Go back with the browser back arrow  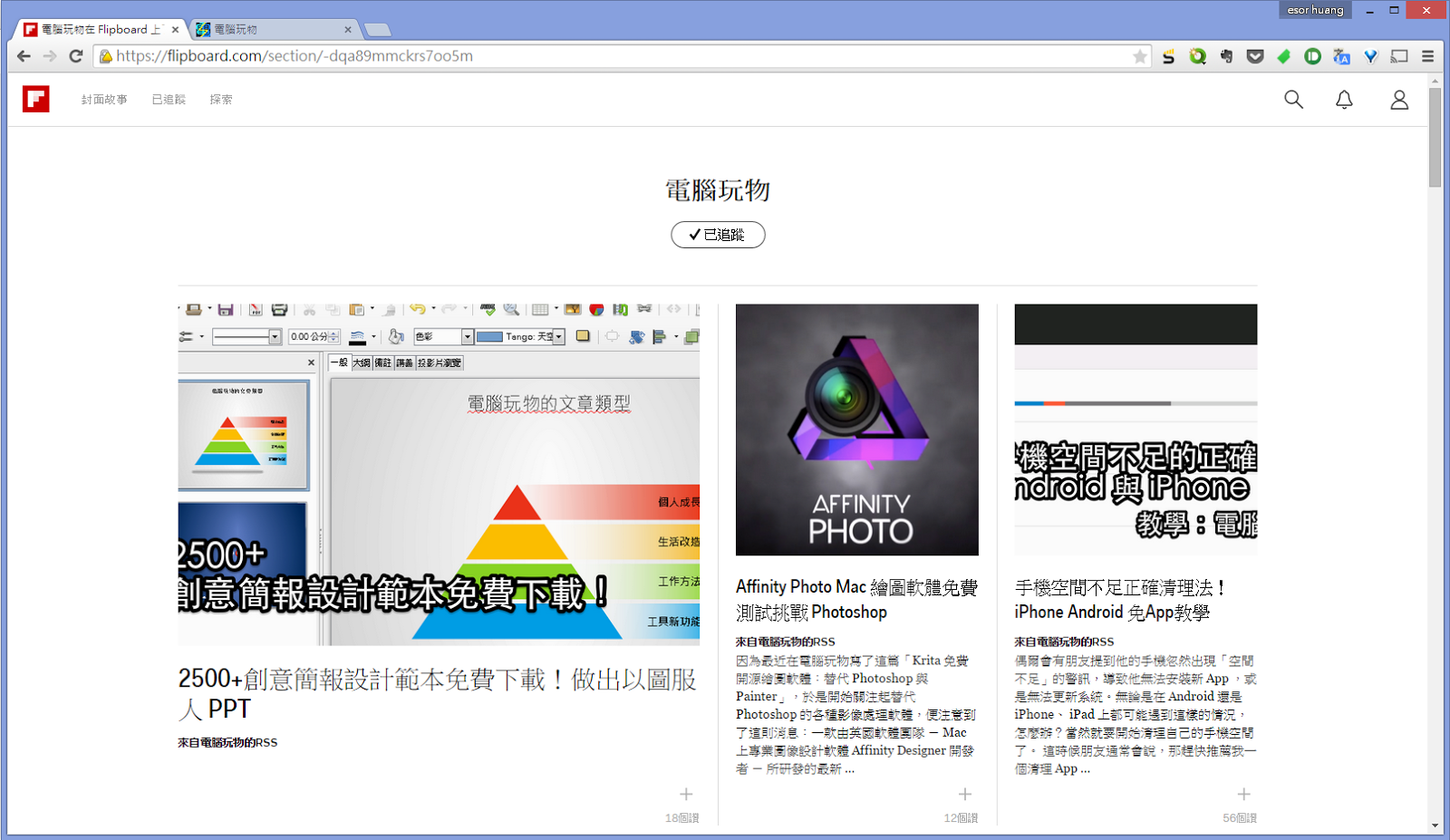[24, 56]
